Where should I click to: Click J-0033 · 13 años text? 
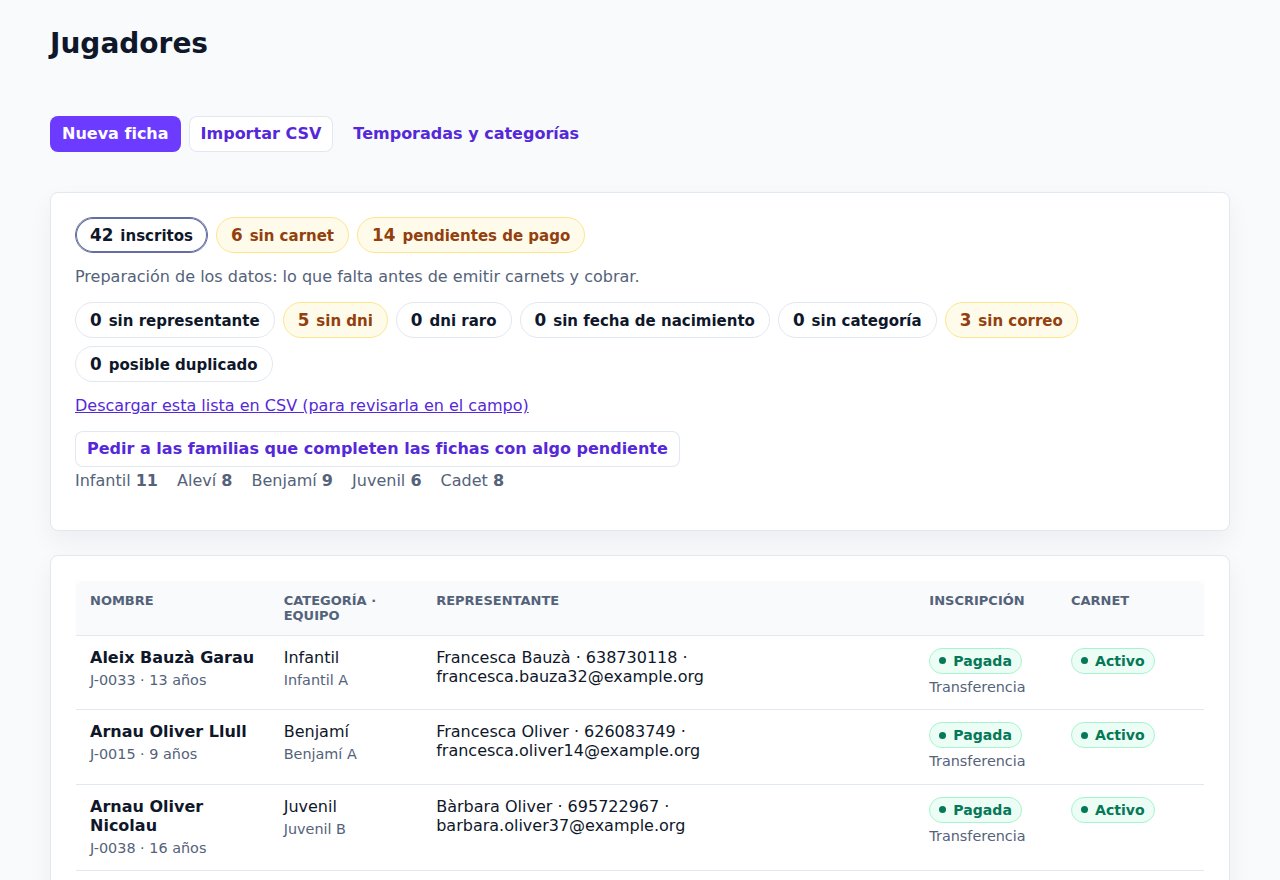click(148, 680)
